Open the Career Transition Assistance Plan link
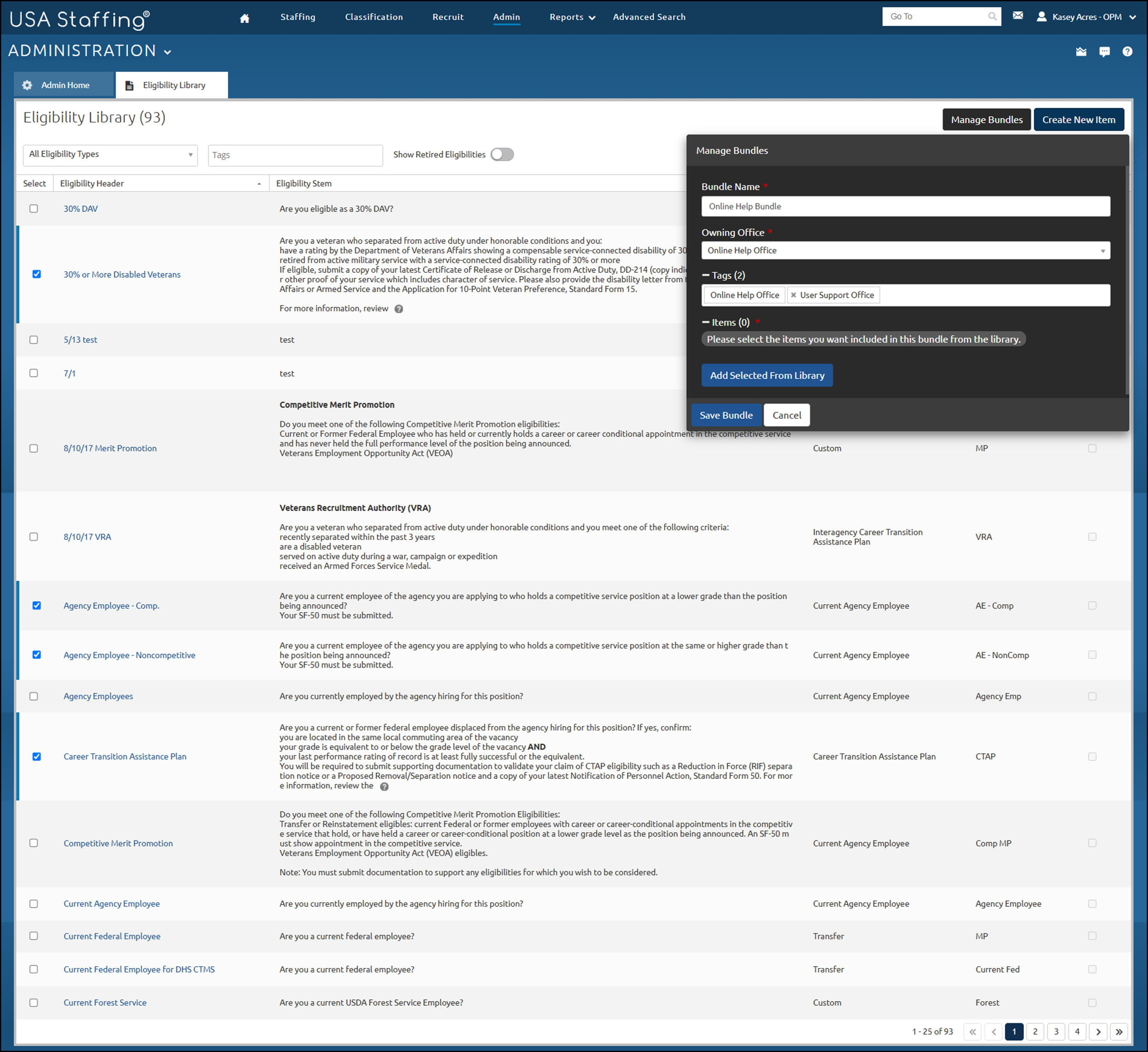Screen dimensions: 1148x1052 pos(125,756)
